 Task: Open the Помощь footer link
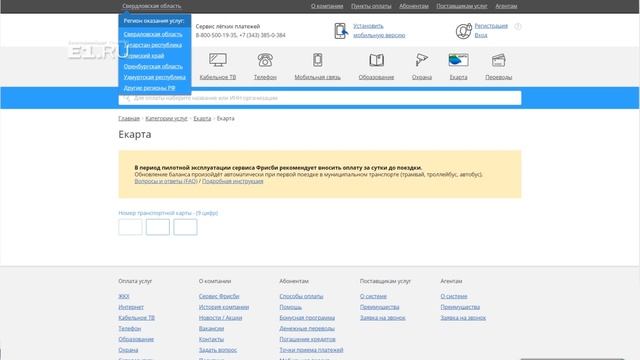pyautogui.click(x=291, y=307)
